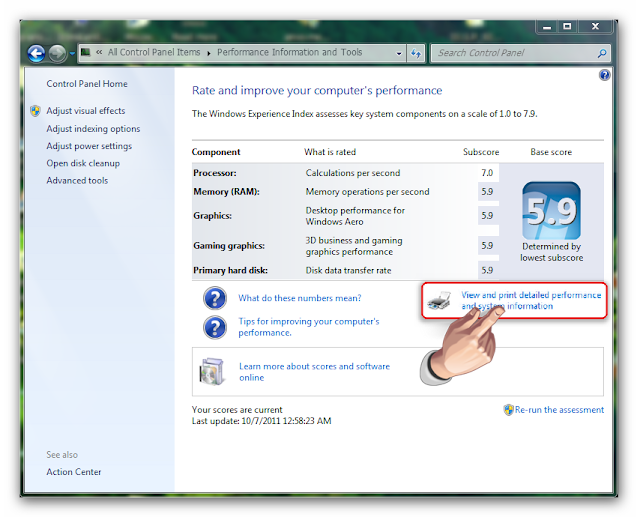Viewport: 640px width, 517px height.
Task: Click 'Calculations per second' text
Action: 353,173
